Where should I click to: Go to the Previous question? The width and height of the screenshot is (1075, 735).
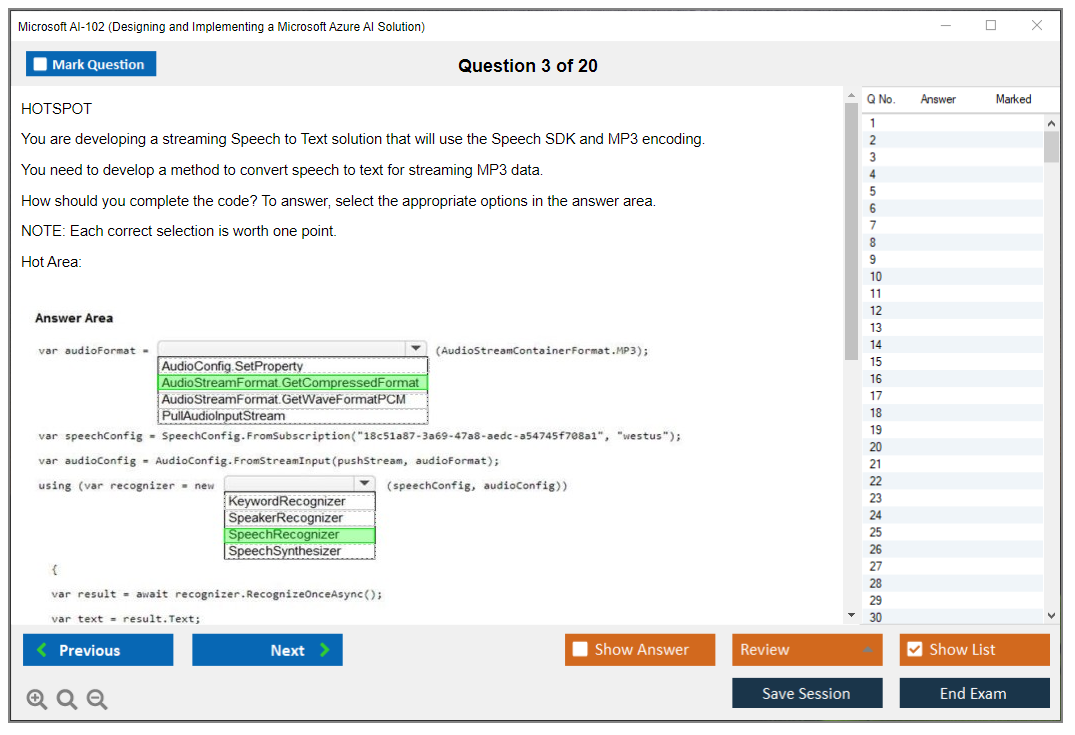[98, 650]
